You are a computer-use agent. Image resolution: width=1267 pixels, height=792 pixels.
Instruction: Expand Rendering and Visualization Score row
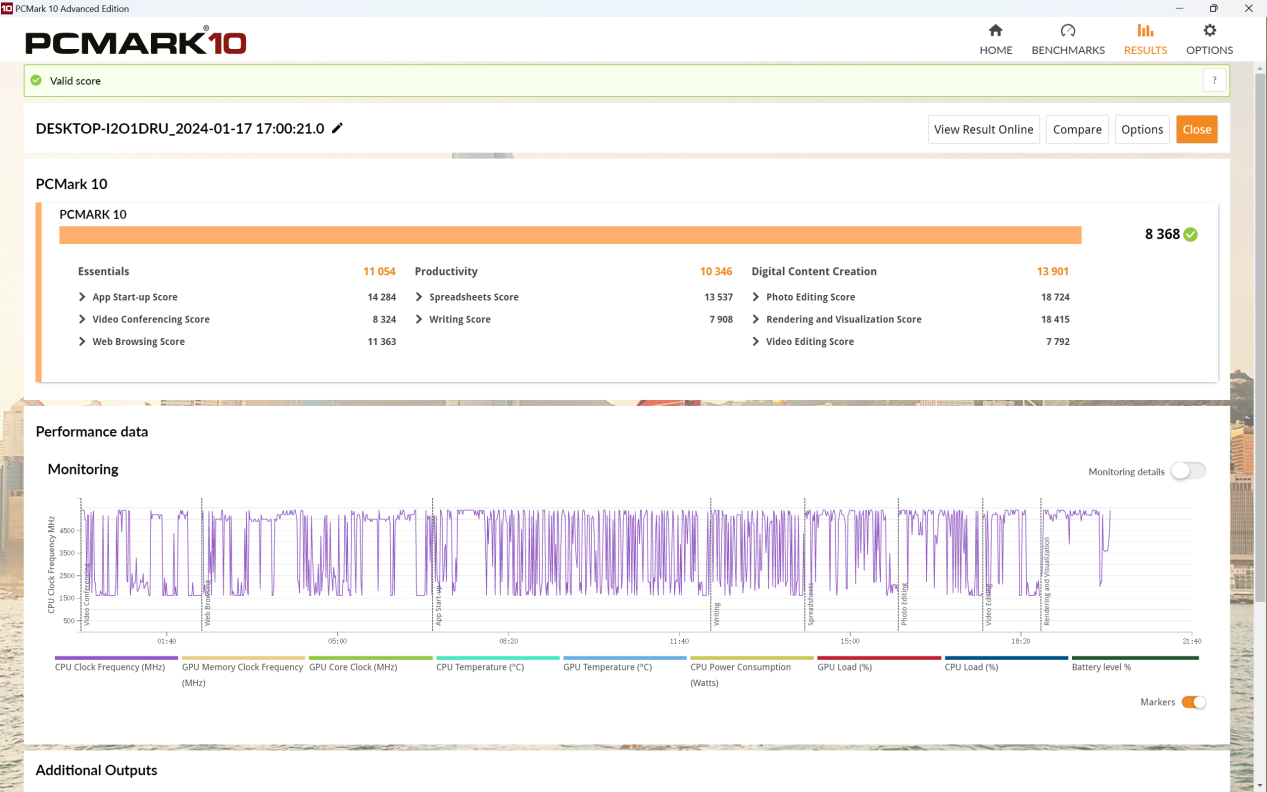click(x=756, y=319)
